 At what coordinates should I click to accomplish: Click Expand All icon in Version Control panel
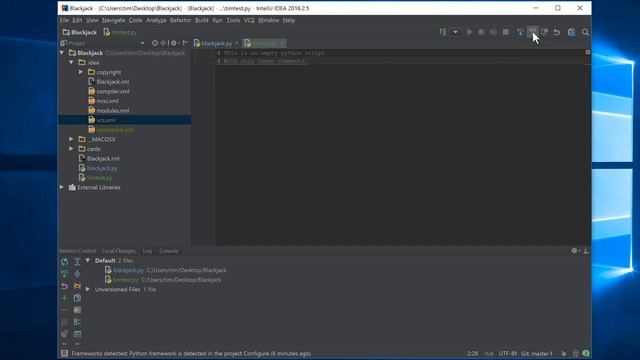click(x=77, y=262)
